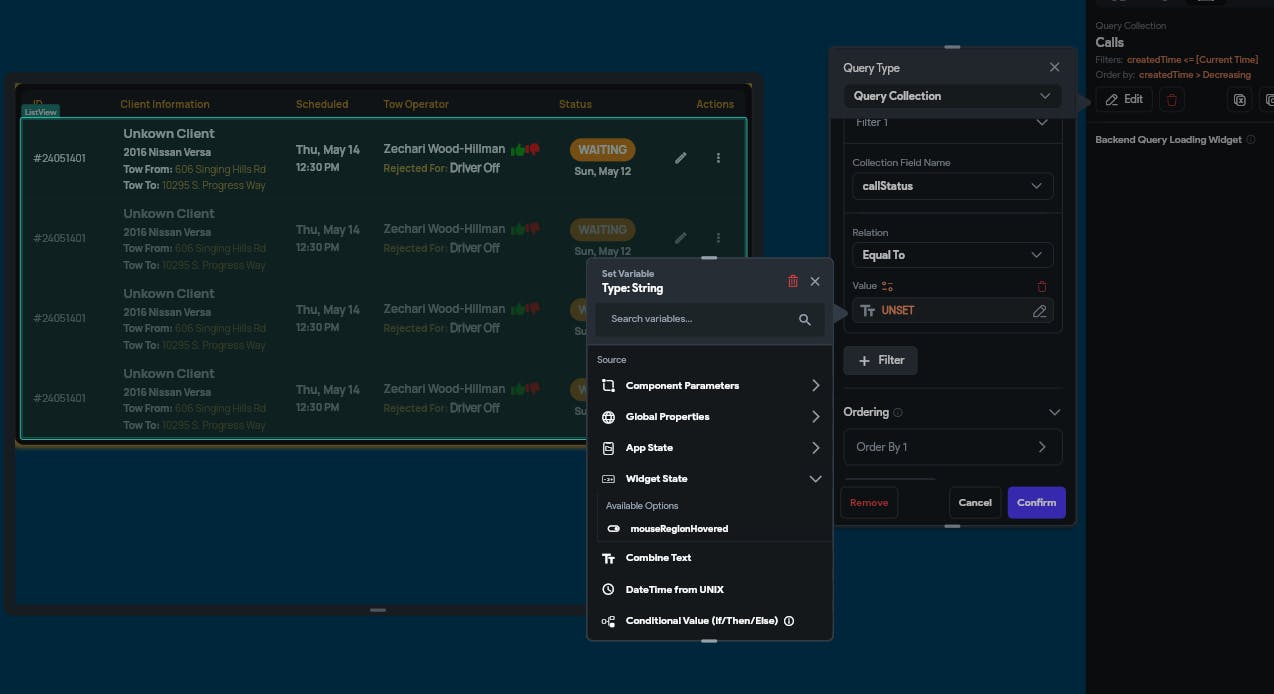
Task: Delete the filter value with the red trash icon
Action: [1042, 286]
